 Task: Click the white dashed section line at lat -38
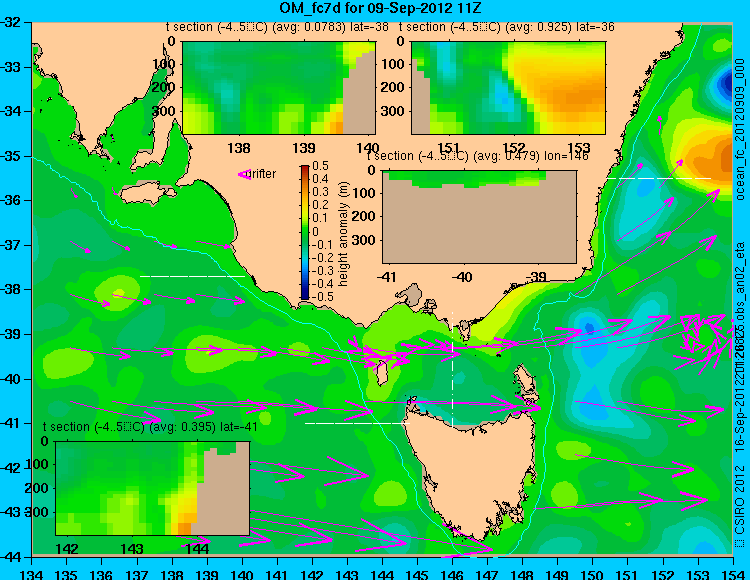192,276
